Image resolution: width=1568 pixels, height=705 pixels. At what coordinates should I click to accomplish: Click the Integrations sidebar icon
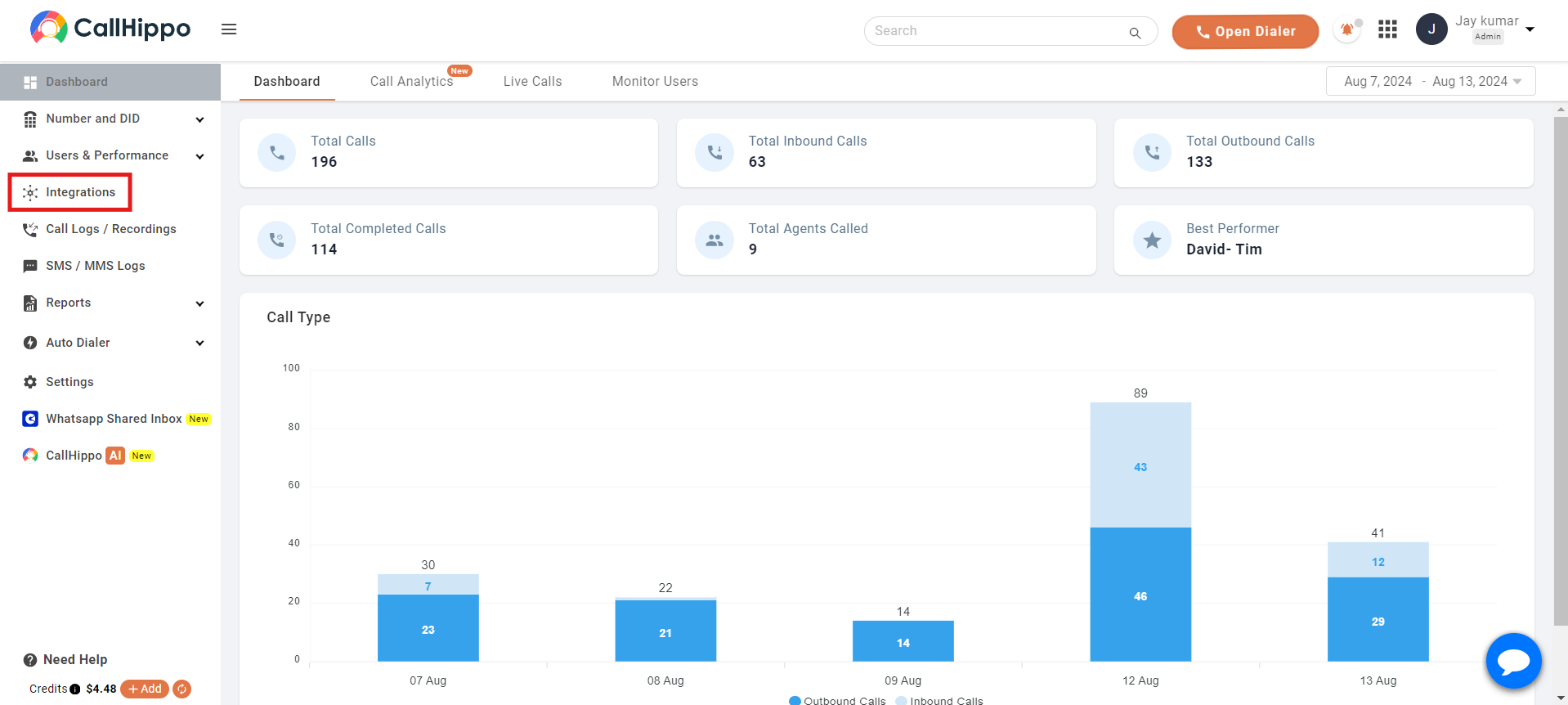pos(30,192)
